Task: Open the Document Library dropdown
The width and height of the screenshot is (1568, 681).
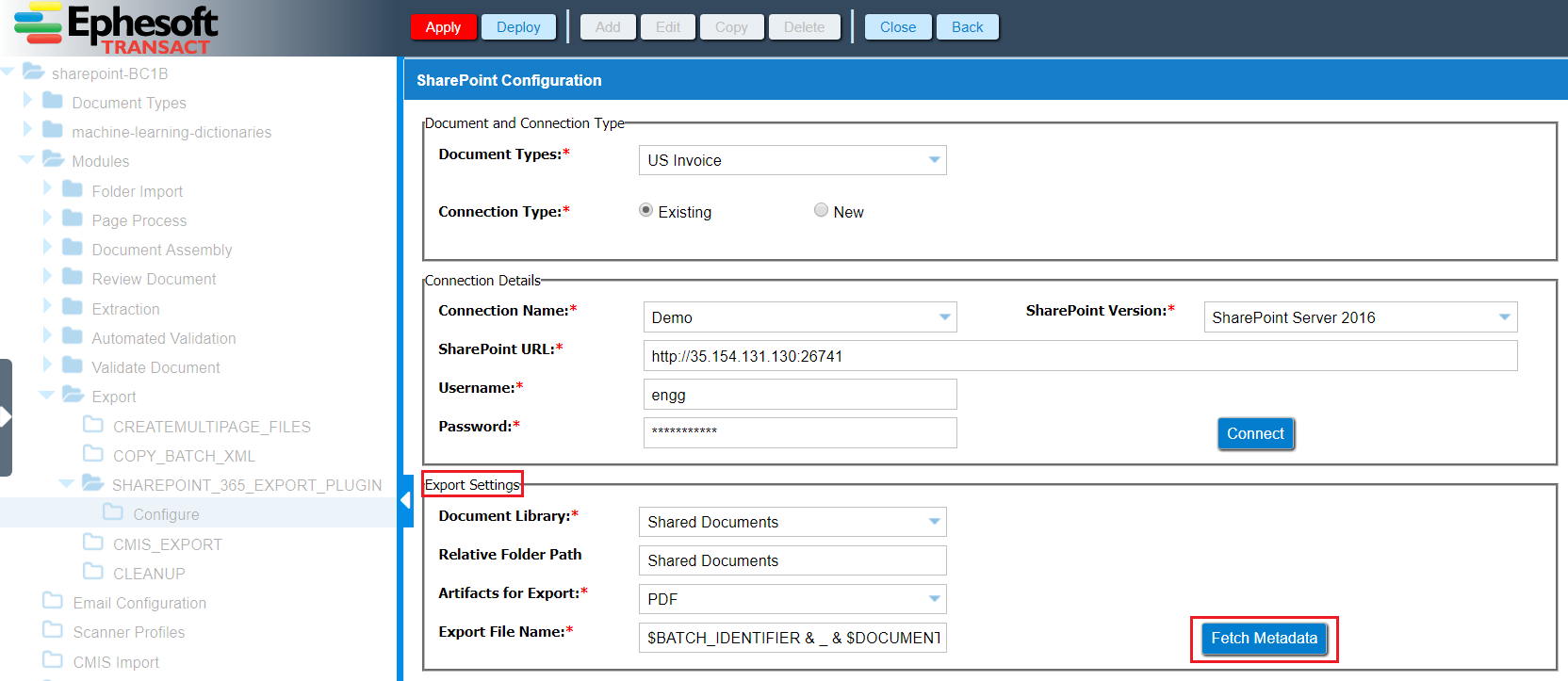Action: pos(934,522)
